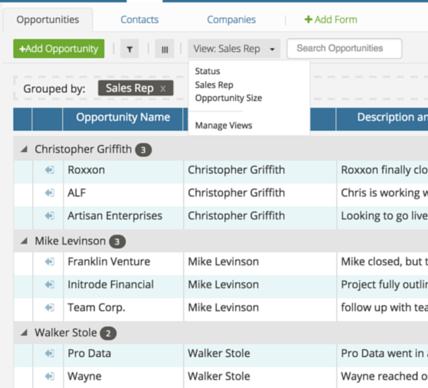Open Franklin Venture record arrow icon
Screen dimensions: 428x388
49,262
